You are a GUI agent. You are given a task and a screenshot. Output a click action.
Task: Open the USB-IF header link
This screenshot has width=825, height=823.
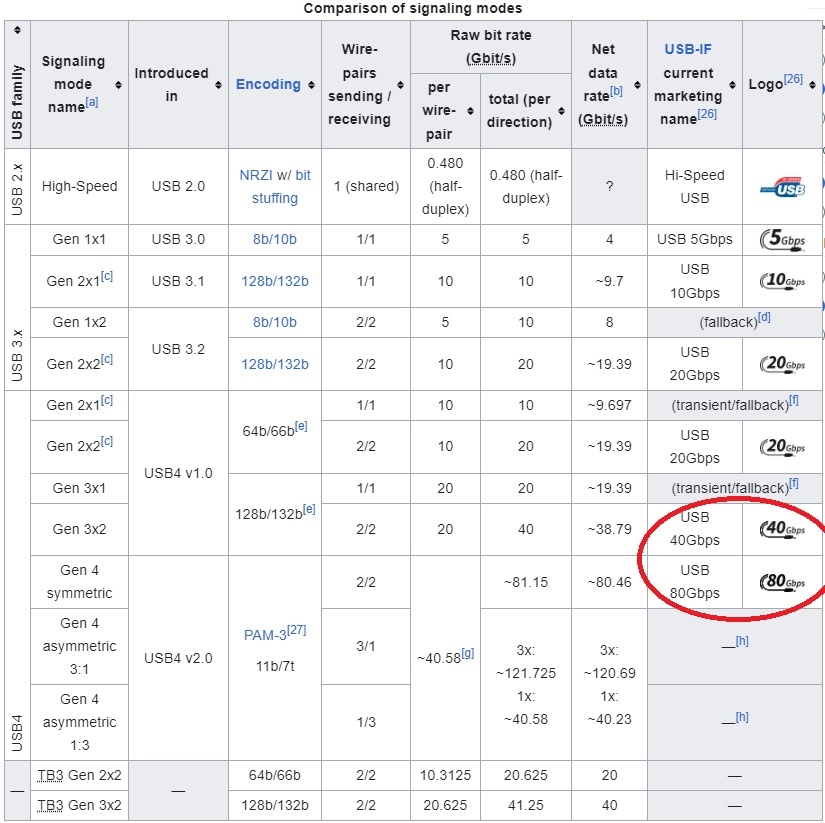point(688,49)
